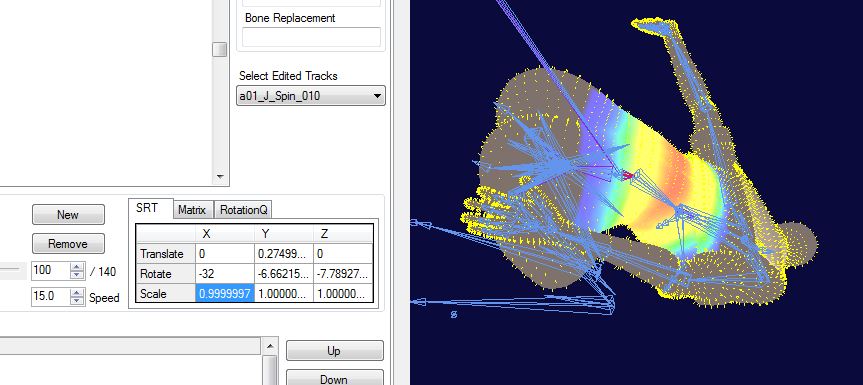This screenshot has height=385, width=863.
Task: Click the Scale row header
Action: click(x=165, y=294)
